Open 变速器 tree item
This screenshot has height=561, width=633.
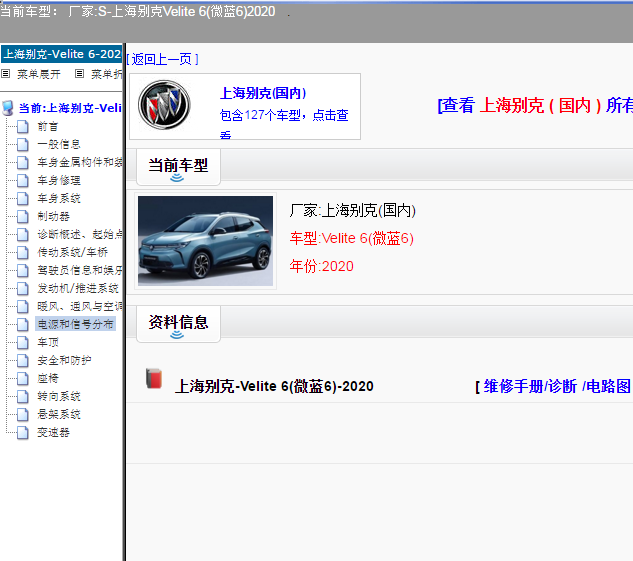click(x=54, y=433)
